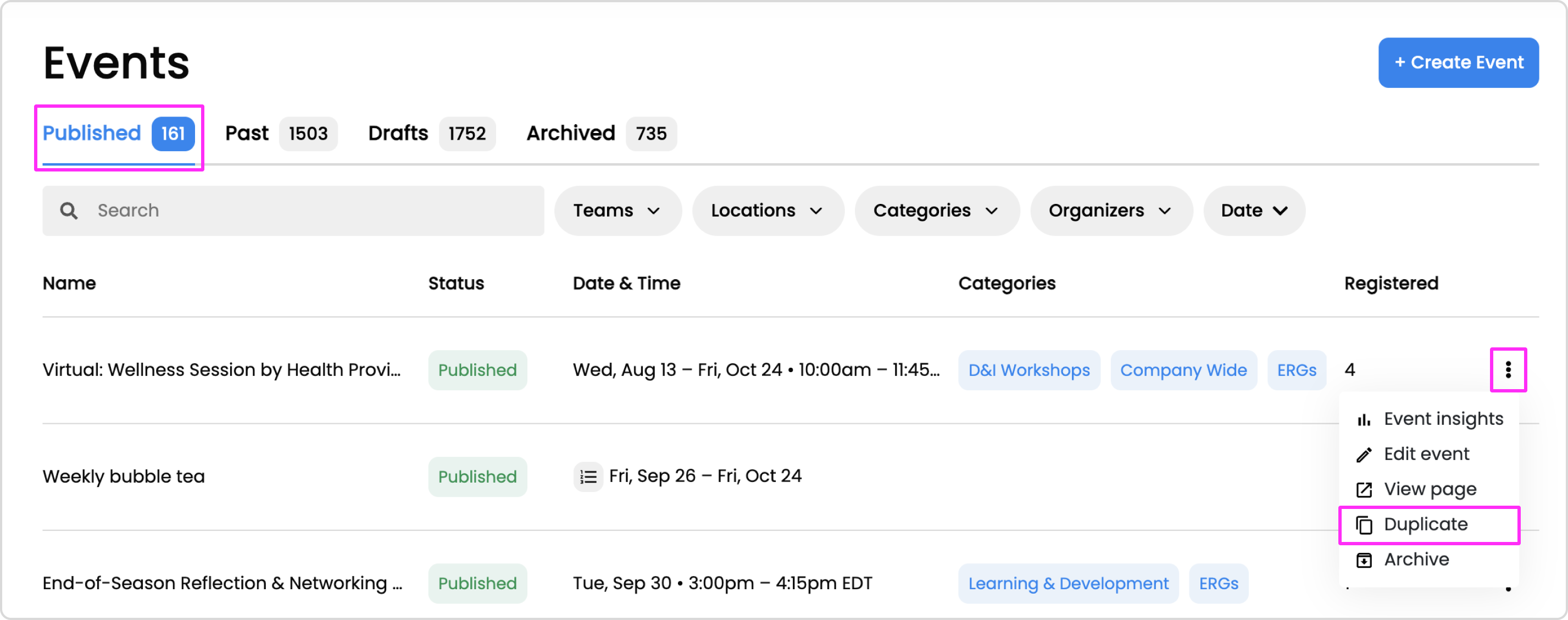Click the Create Event button
1568x620 pixels.
[1458, 63]
